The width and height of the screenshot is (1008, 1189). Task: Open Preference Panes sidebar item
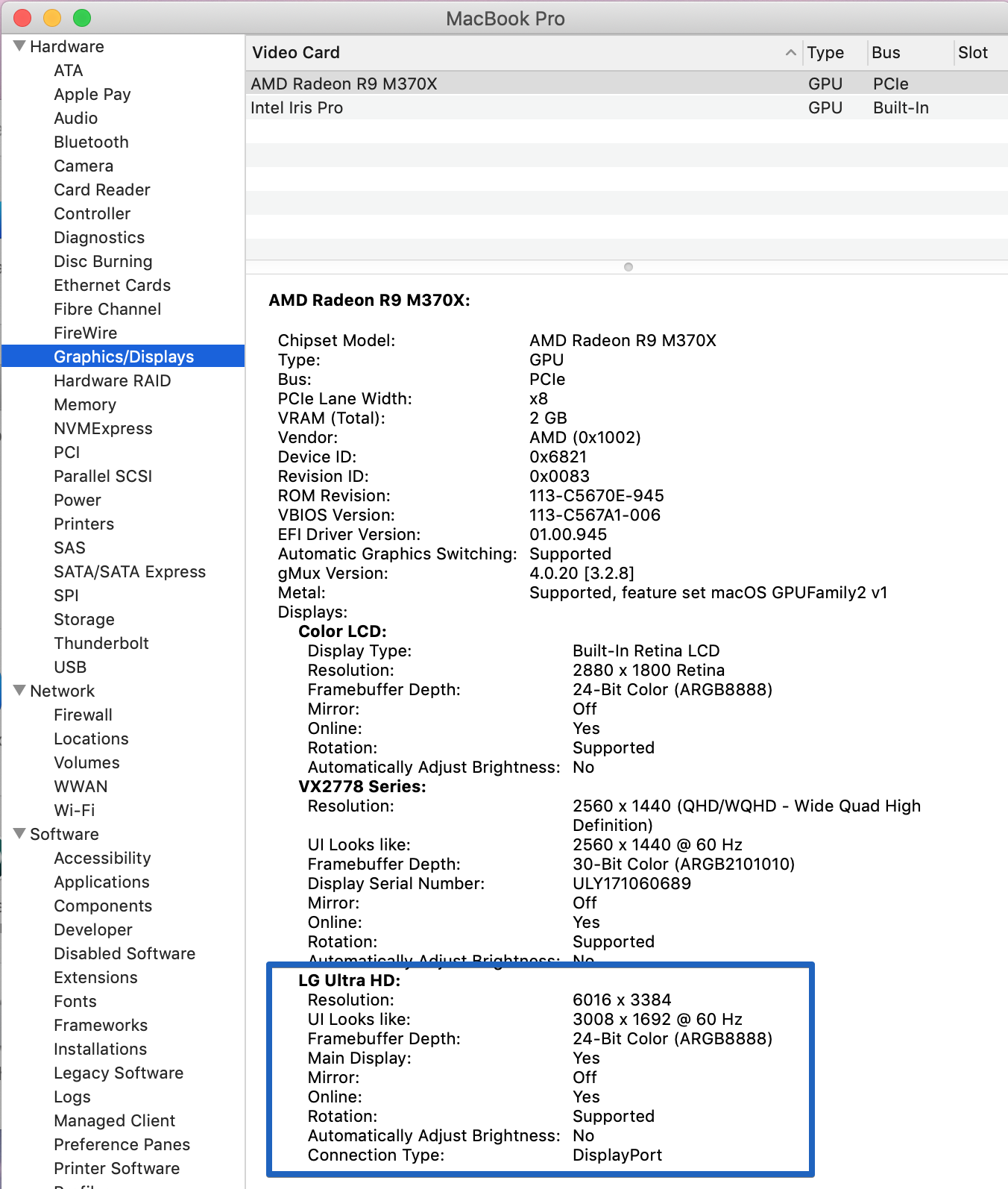[x=122, y=1144]
